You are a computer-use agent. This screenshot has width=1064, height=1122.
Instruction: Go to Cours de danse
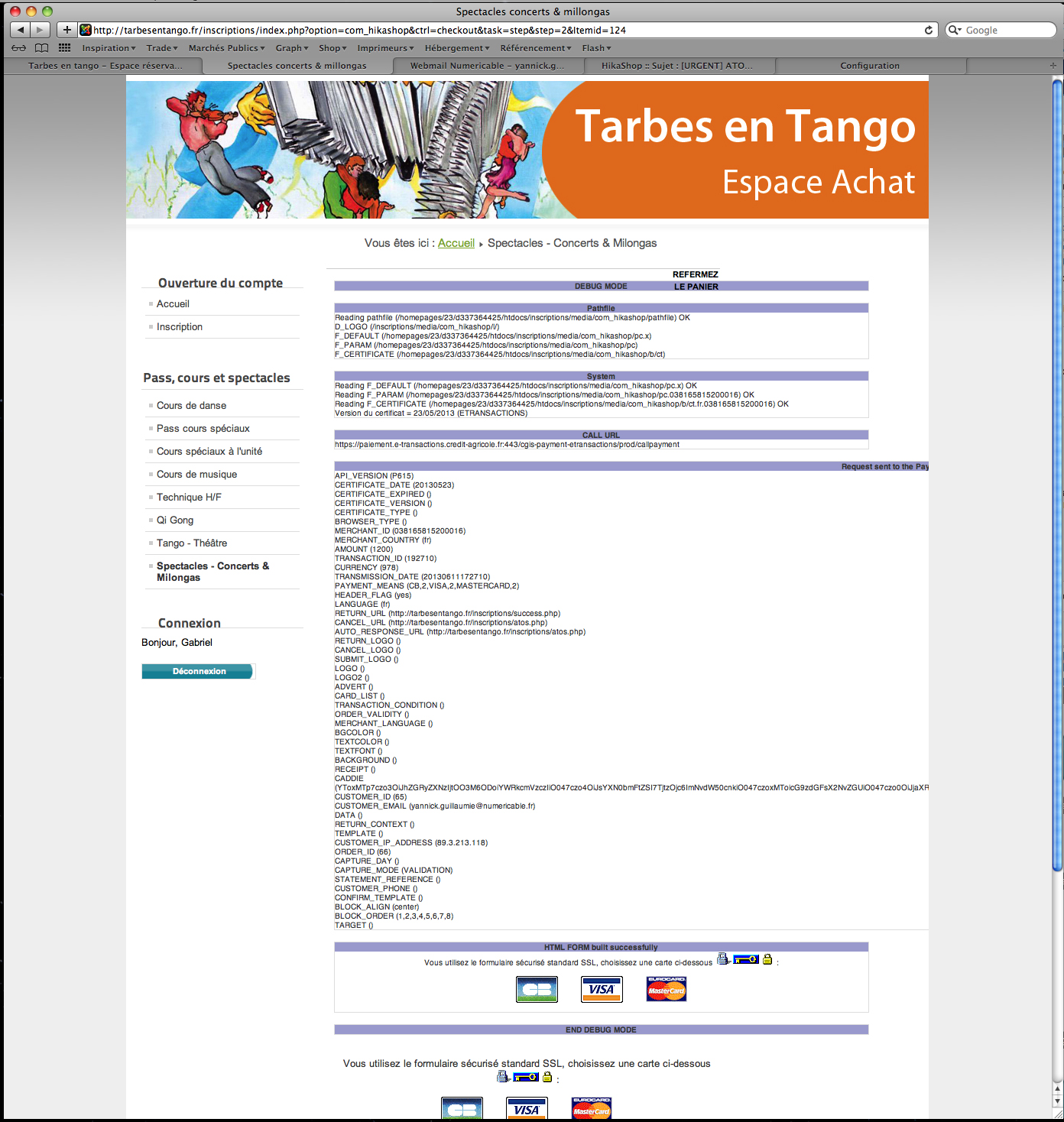(191, 405)
